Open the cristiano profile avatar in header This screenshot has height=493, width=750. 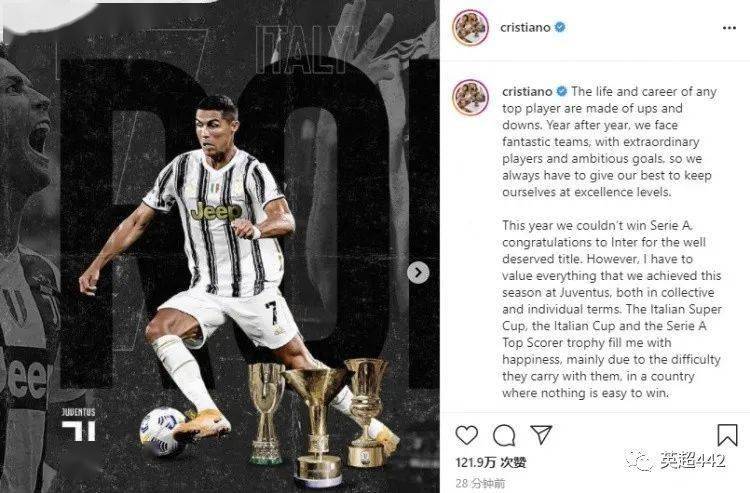(470, 28)
